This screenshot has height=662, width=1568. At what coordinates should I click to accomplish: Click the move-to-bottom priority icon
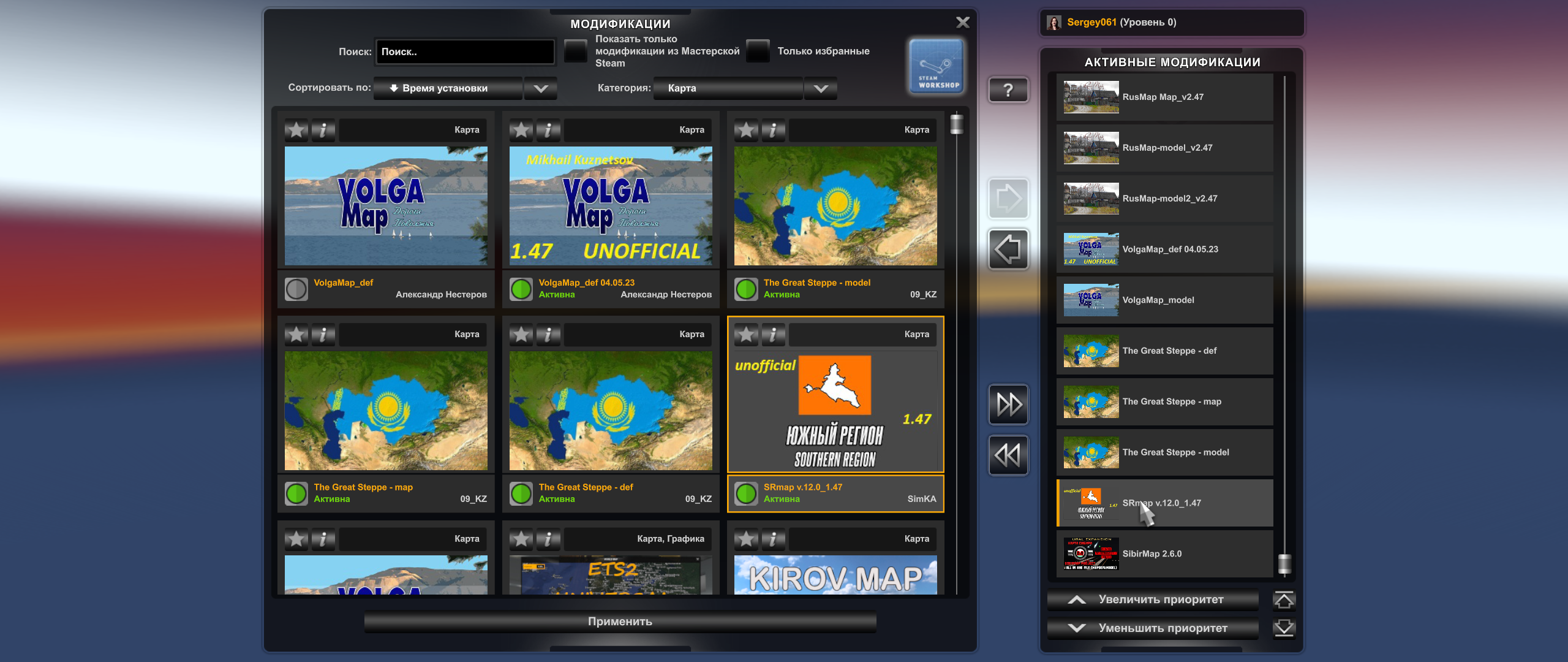point(1284,628)
